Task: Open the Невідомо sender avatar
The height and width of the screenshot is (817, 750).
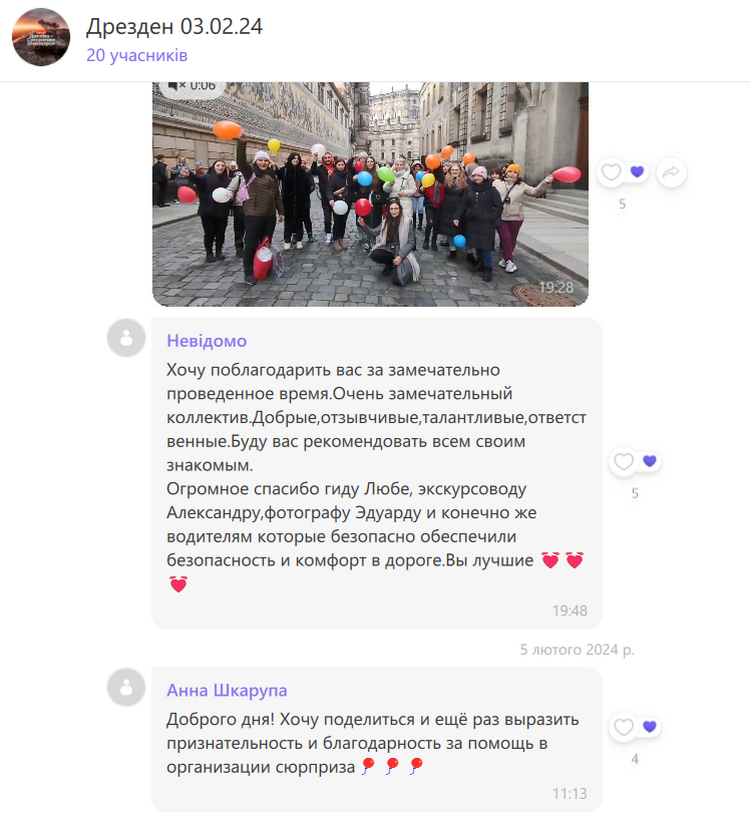Action: click(x=126, y=338)
